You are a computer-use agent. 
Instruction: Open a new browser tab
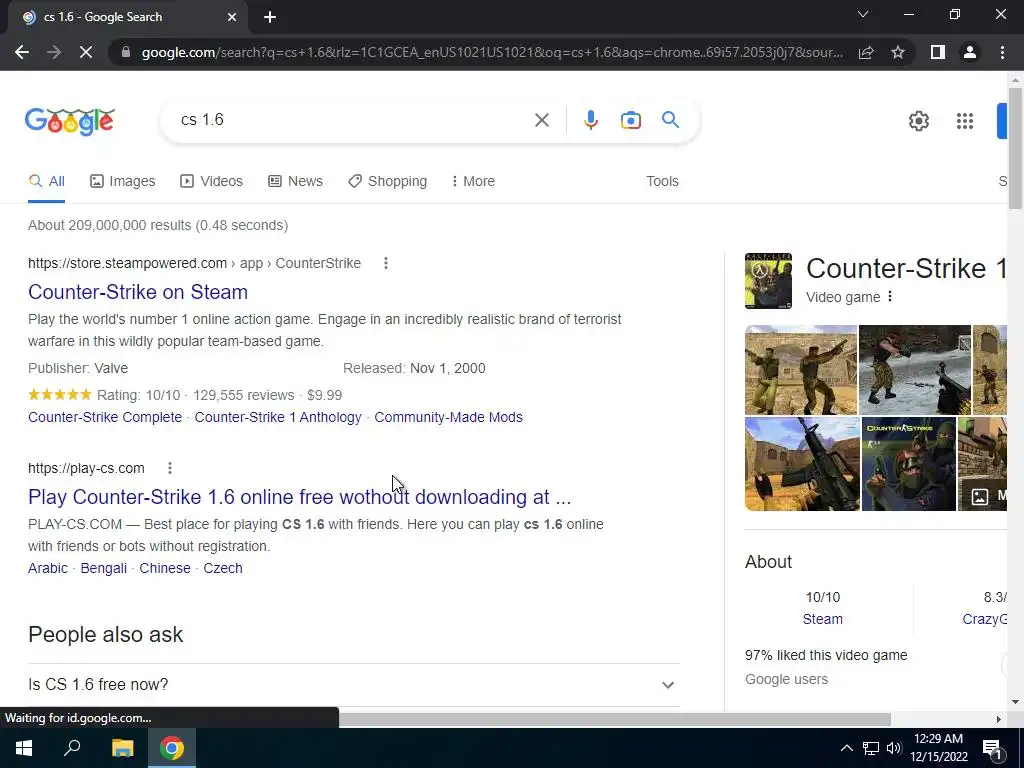(270, 17)
